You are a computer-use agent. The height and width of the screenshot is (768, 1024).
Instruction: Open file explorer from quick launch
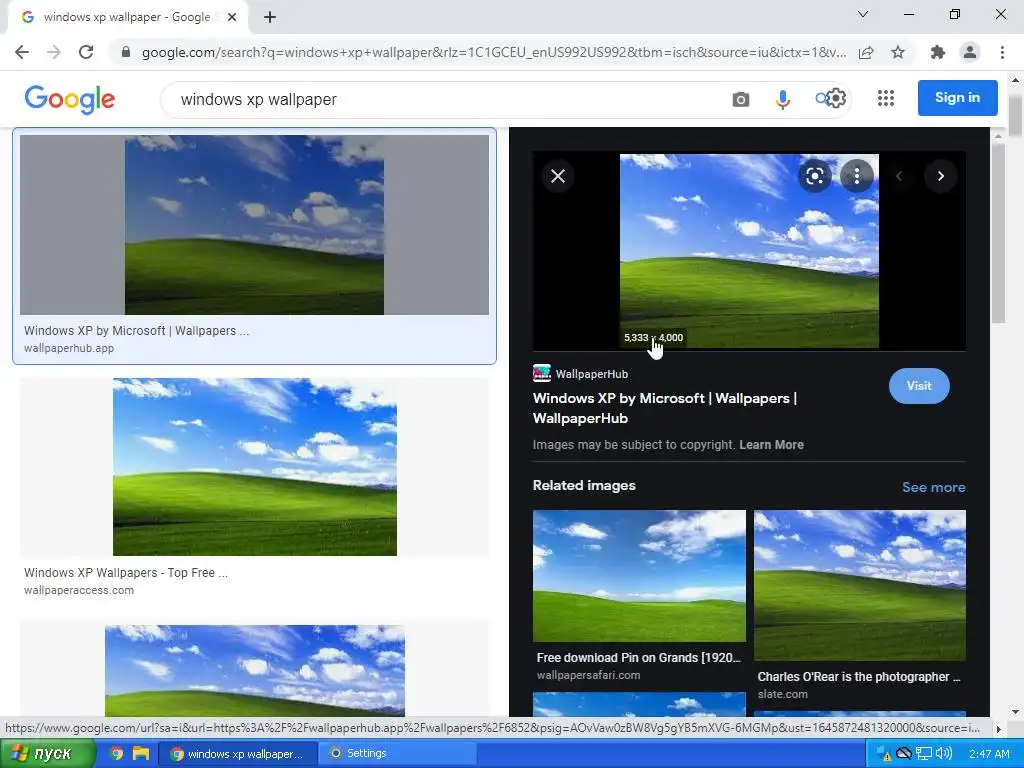pos(140,753)
